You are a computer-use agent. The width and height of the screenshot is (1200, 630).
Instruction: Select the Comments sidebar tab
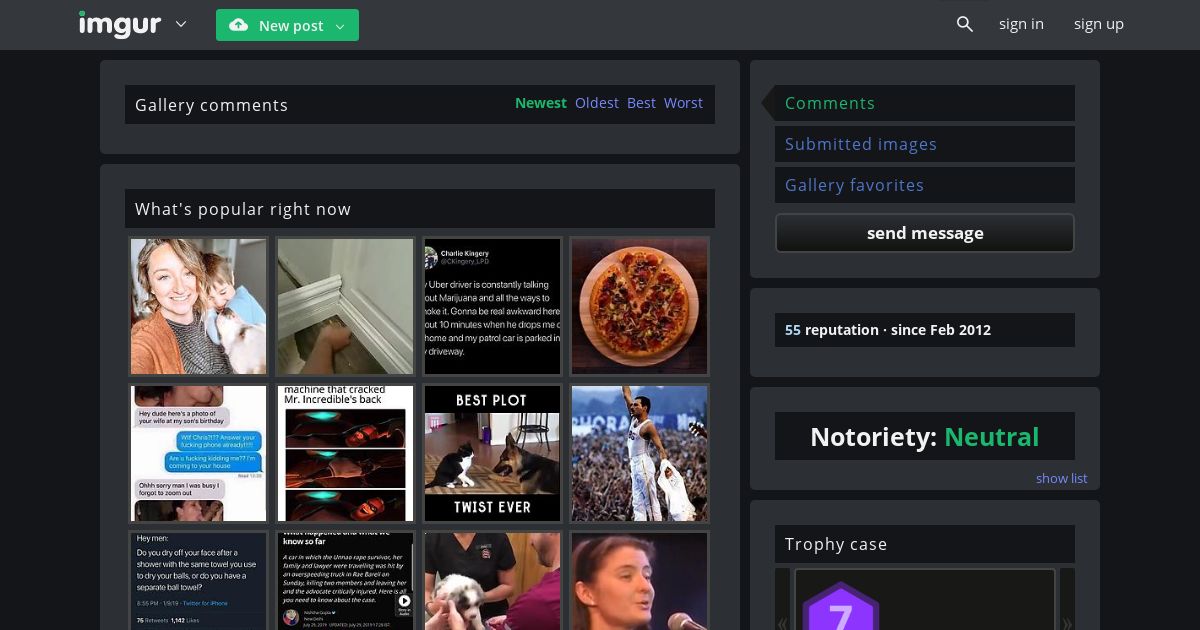click(925, 103)
